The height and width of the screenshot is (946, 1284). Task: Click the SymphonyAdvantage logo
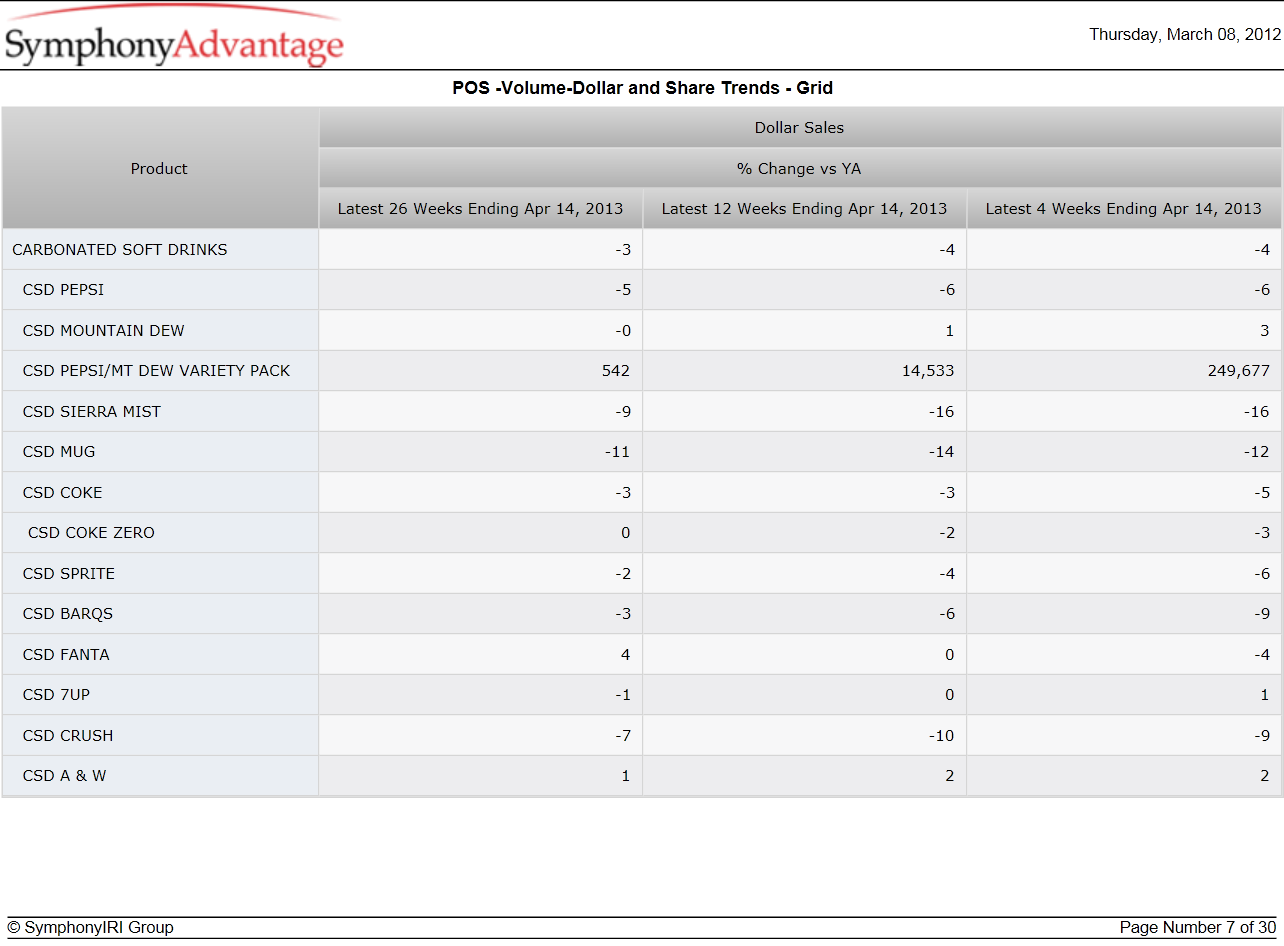(174, 37)
